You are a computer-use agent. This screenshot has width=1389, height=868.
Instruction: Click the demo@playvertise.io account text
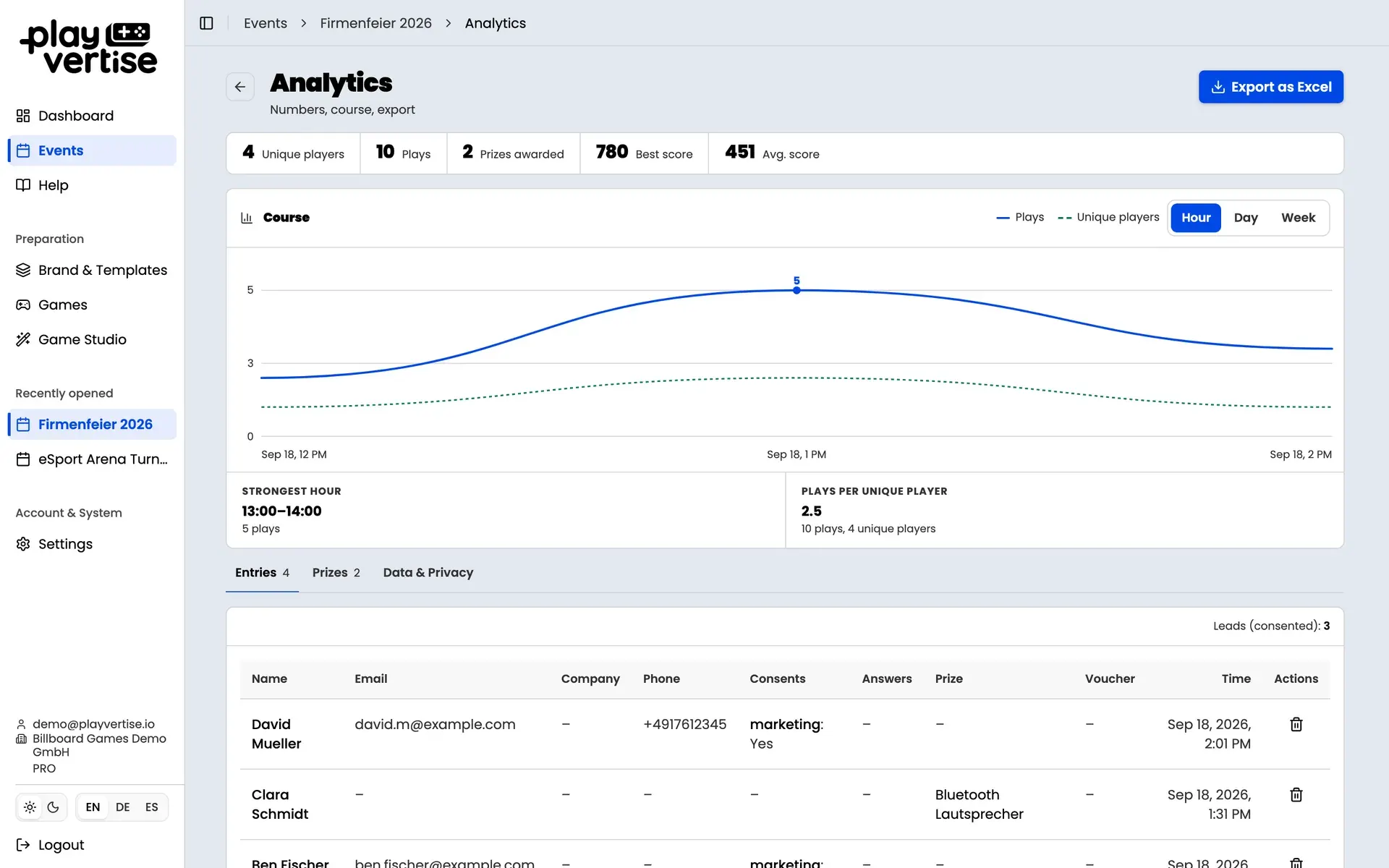coord(93,724)
